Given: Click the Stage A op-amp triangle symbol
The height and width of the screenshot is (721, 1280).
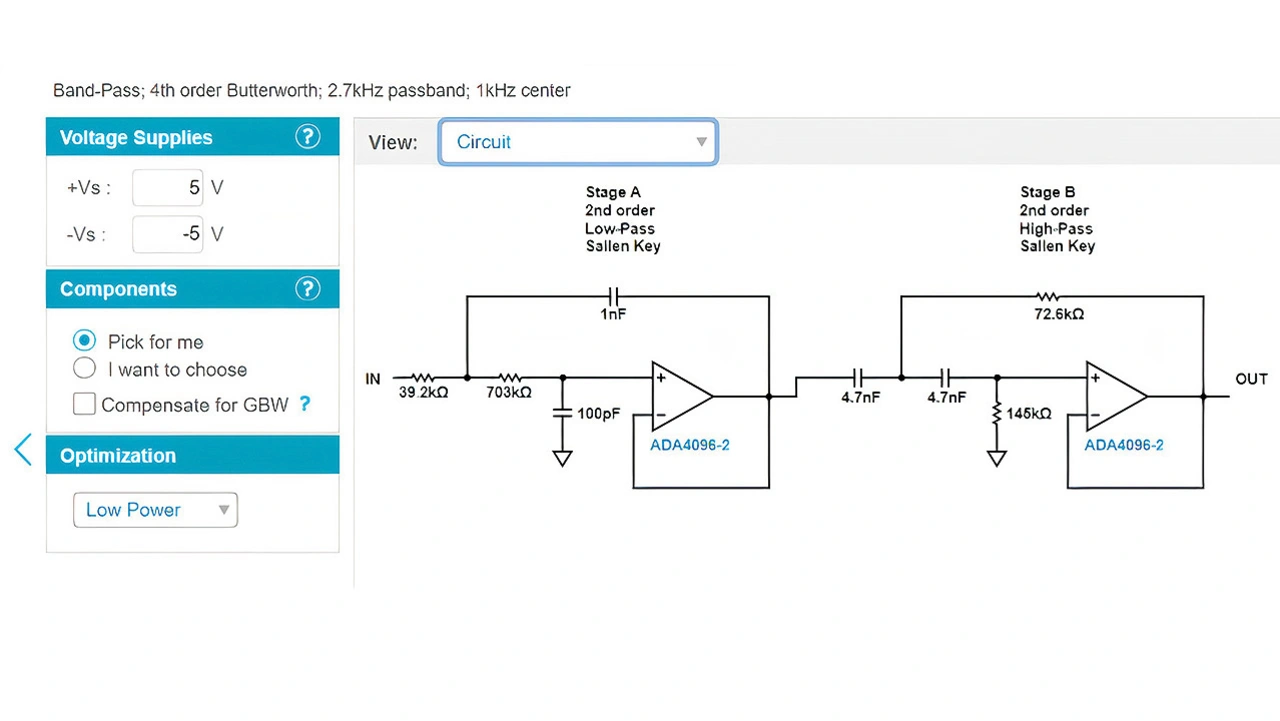Looking at the screenshot, I should (679, 396).
